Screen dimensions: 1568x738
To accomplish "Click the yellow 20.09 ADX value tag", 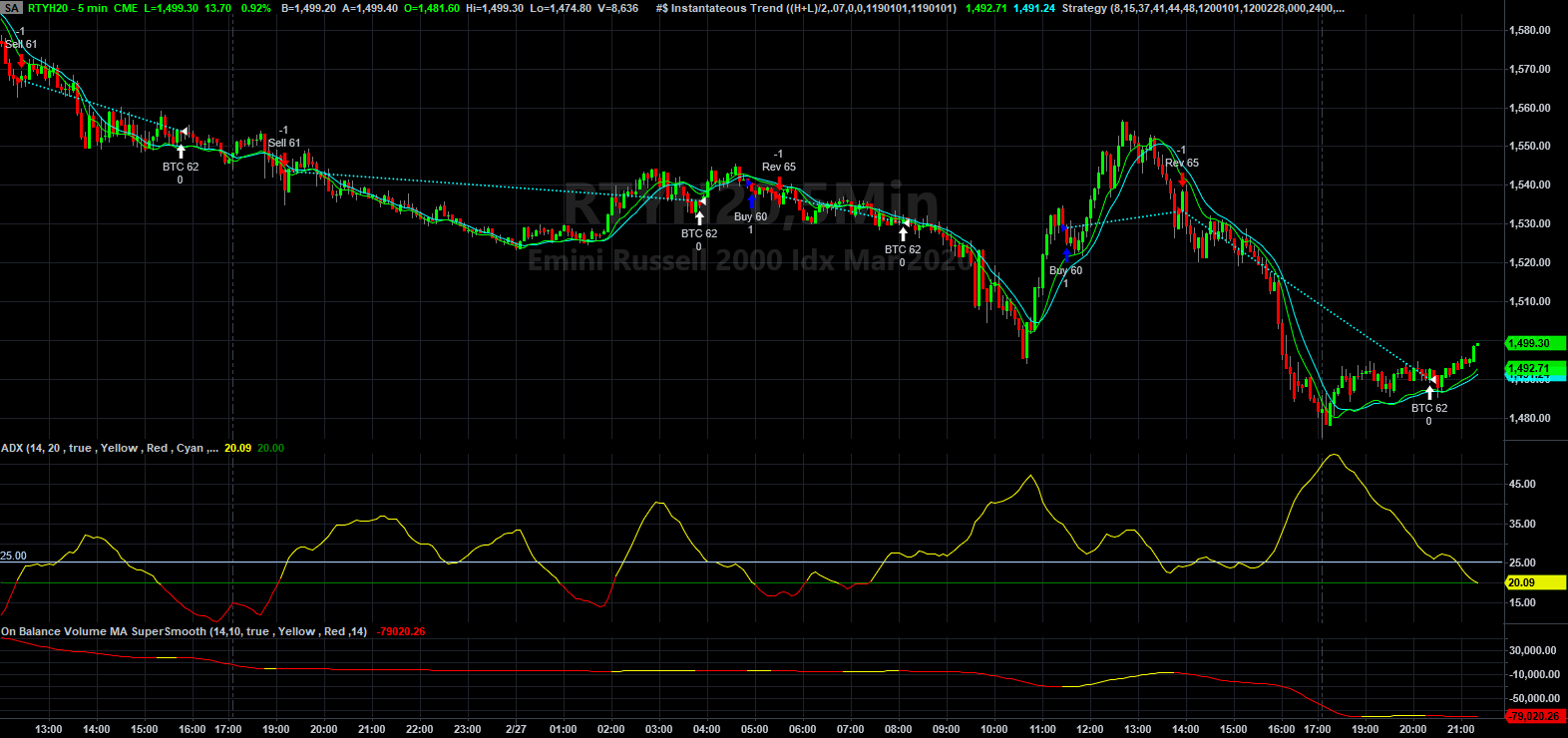I will 1535,582.
